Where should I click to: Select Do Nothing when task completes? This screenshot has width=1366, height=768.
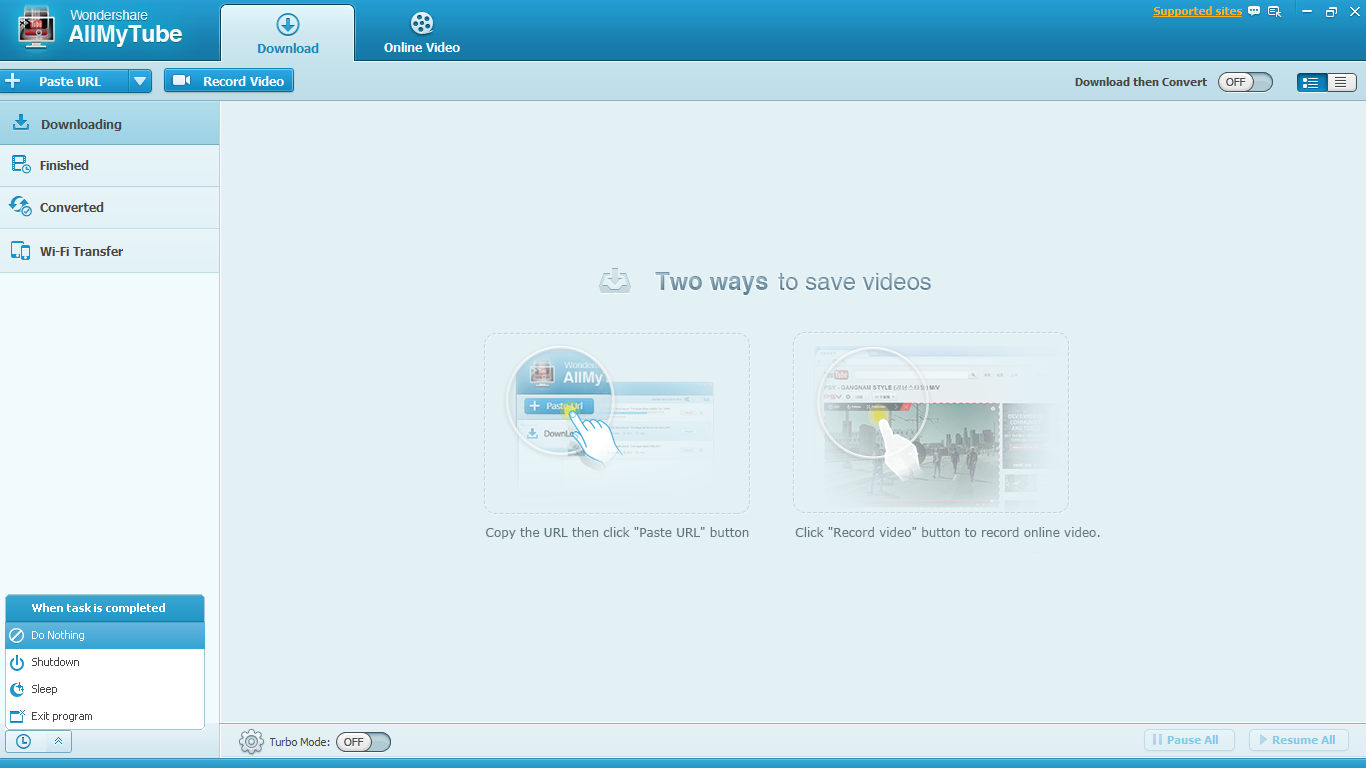105,635
